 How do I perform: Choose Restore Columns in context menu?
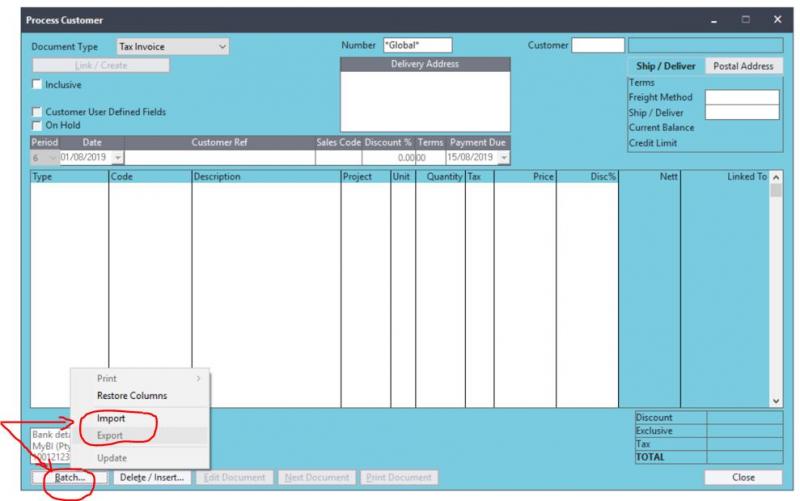(x=131, y=396)
